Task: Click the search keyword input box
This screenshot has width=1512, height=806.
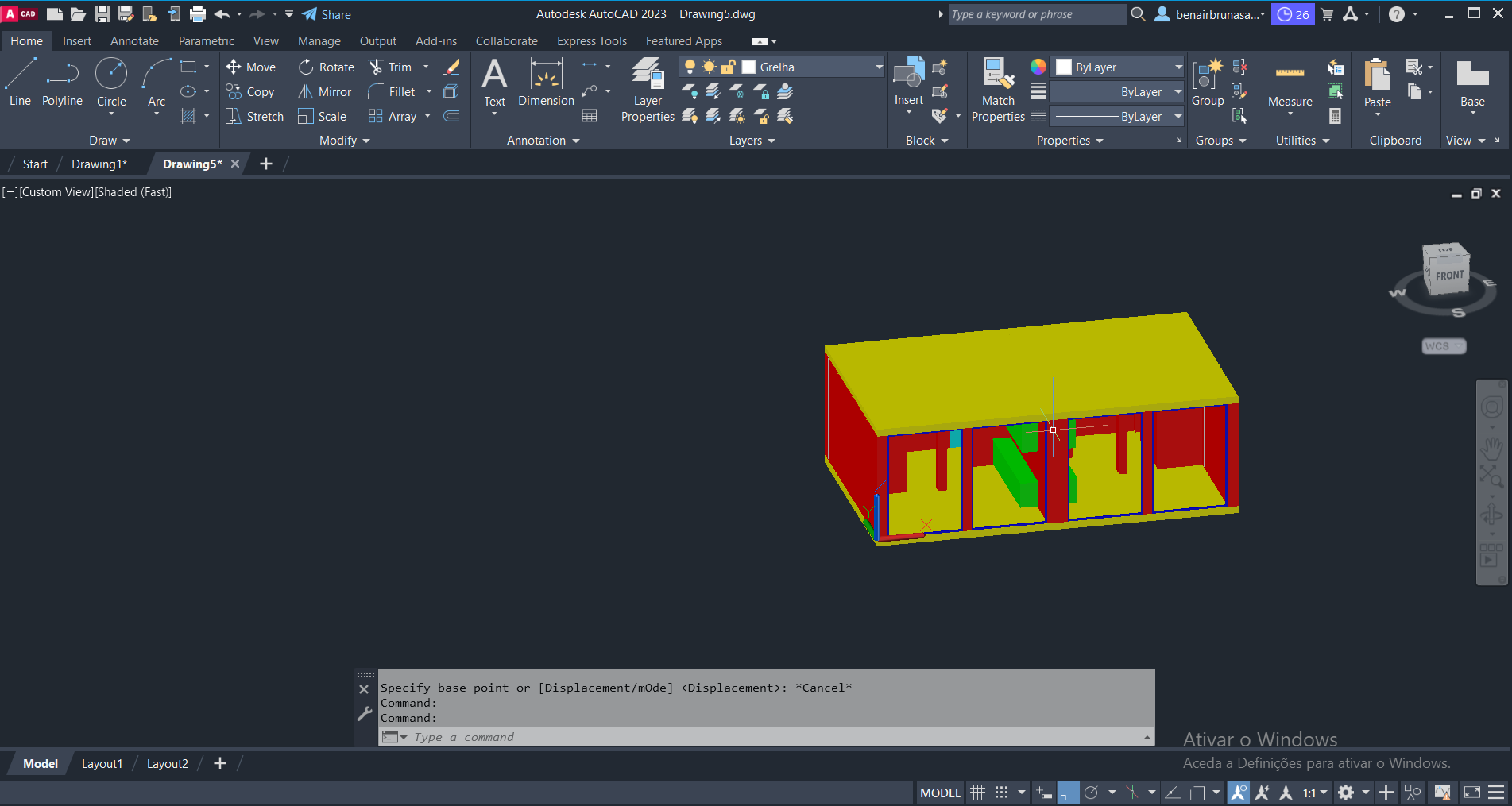Action: point(1036,14)
